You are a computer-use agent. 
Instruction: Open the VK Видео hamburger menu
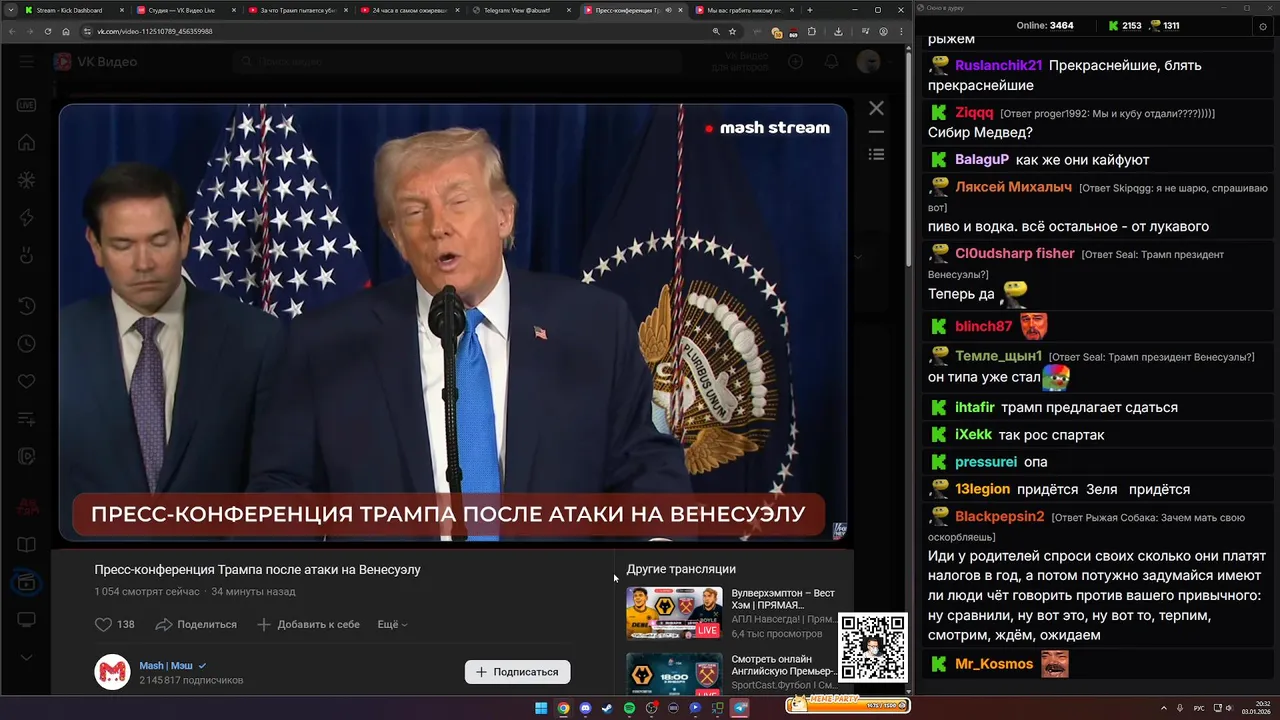click(x=26, y=62)
